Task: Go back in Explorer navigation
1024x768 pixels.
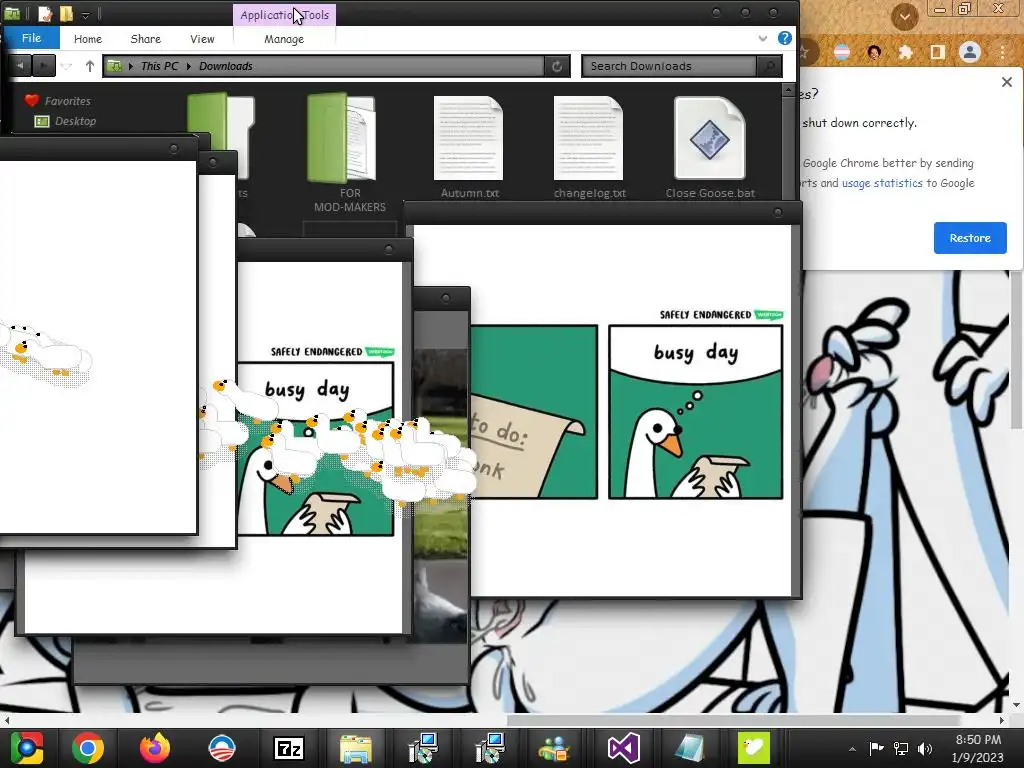Action: pos(20,65)
